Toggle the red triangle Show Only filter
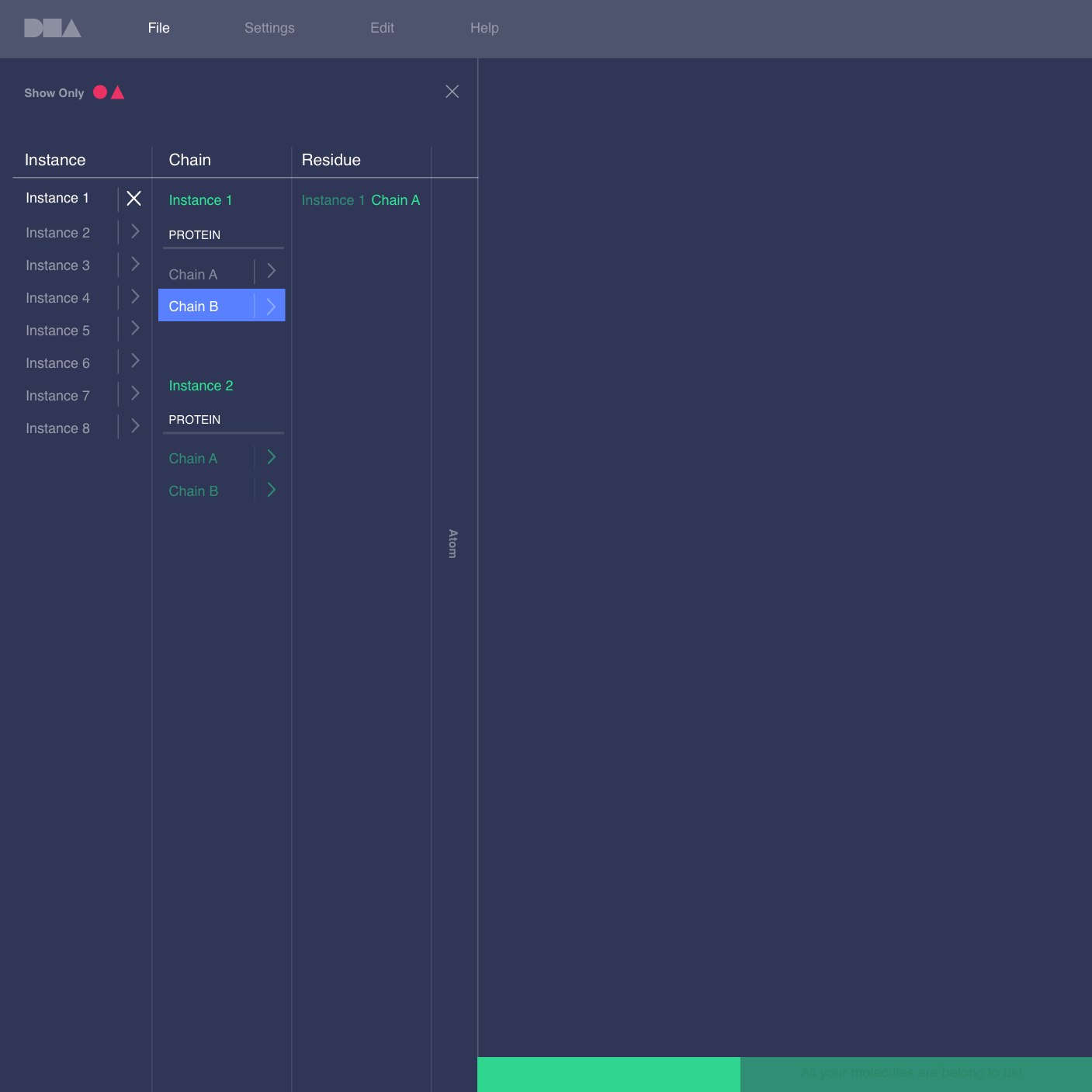1092x1092 pixels. tap(118, 93)
